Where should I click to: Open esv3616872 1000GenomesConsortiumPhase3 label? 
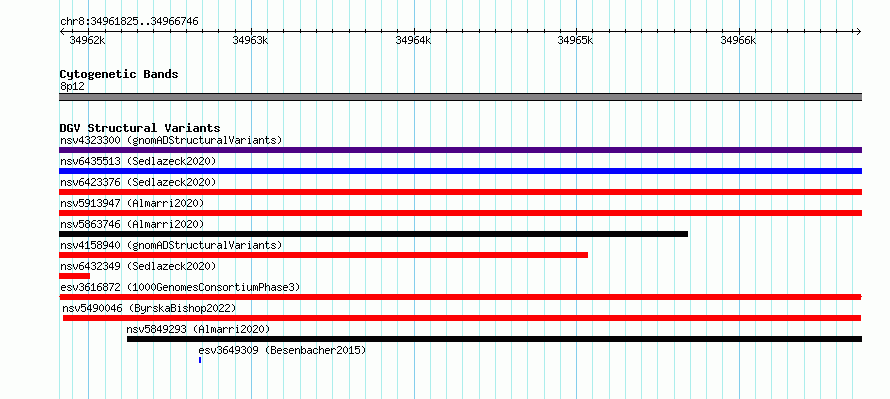(x=180, y=287)
